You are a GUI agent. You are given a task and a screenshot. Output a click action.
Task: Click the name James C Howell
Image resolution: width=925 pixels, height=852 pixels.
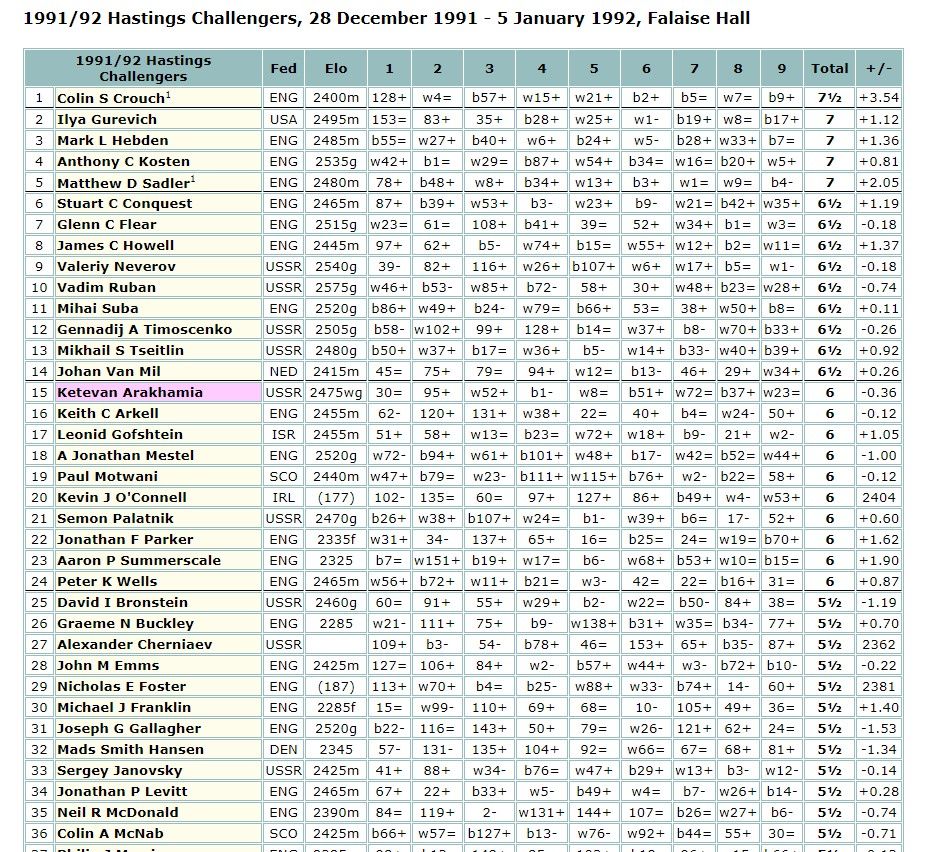116,245
